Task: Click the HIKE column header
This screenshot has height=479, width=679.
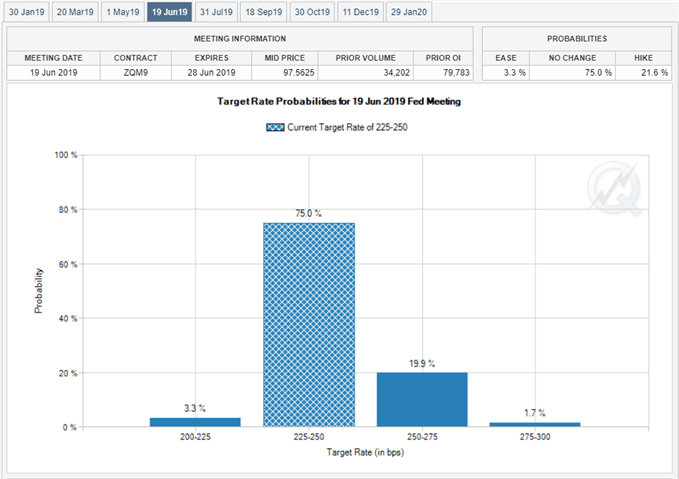Action: coord(643,58)
